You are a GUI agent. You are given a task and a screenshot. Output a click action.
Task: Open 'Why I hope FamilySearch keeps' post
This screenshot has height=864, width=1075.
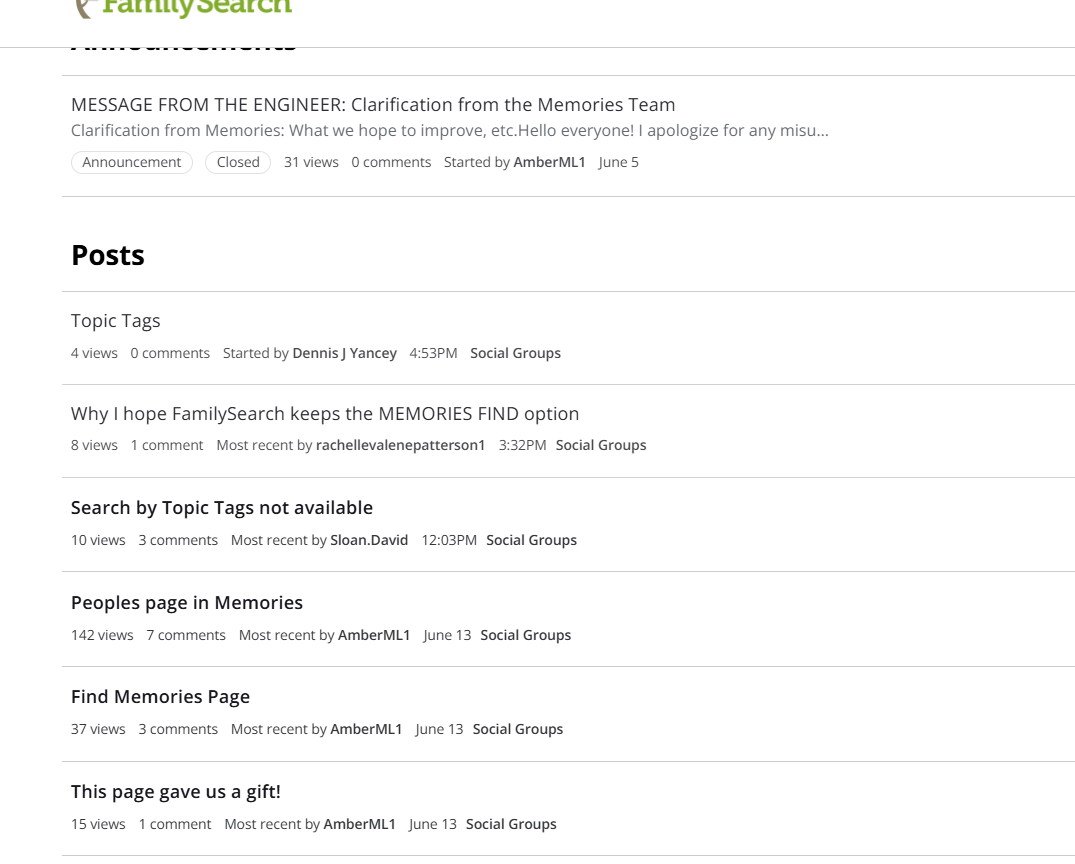(325, 414)
